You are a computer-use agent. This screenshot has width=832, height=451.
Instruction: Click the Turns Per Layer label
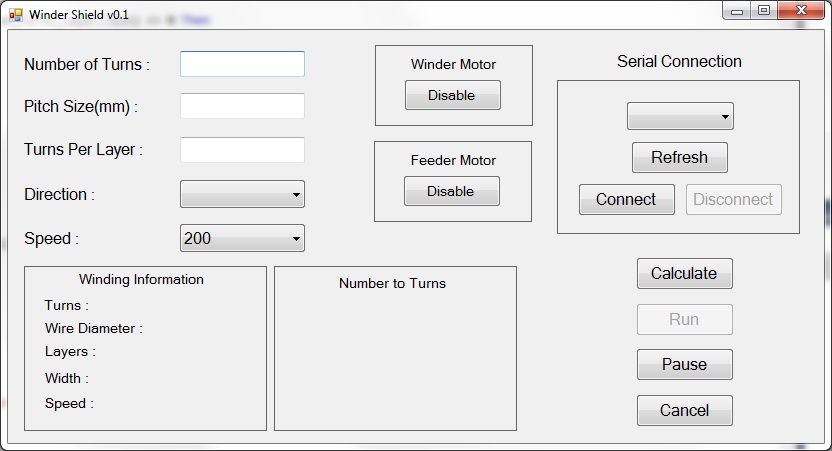83,150
